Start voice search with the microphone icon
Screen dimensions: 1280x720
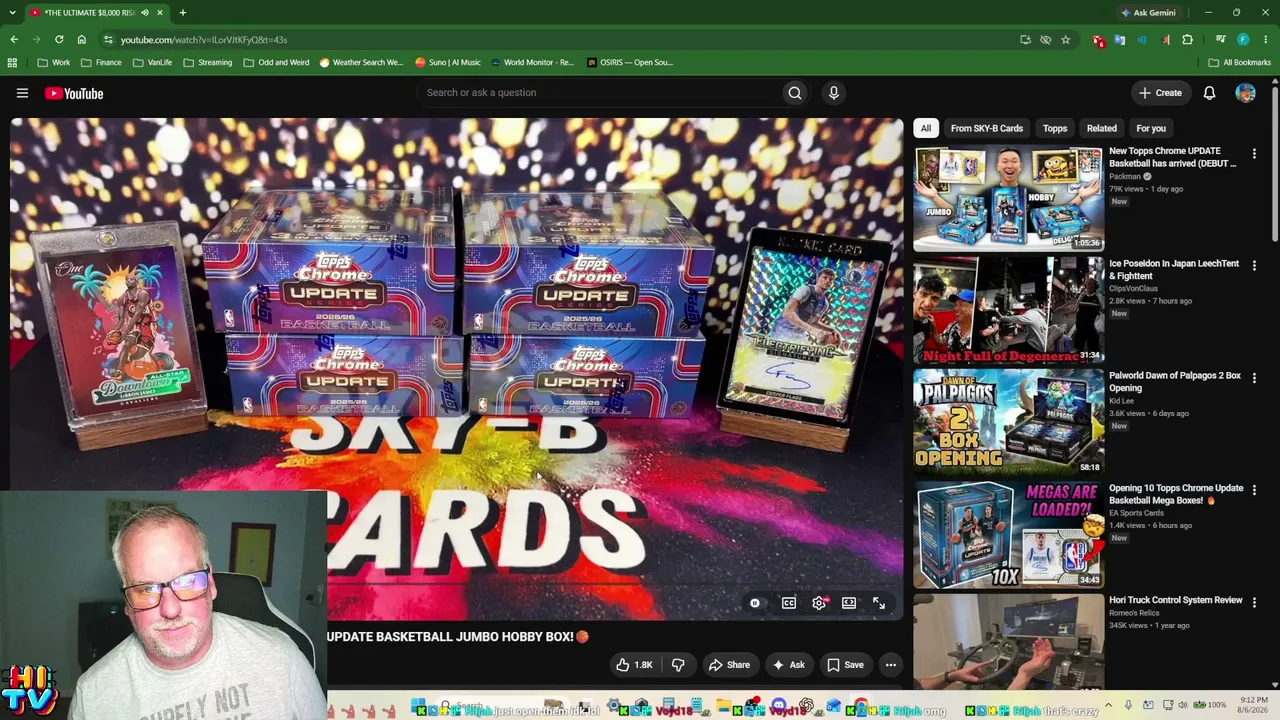tap(833, 93)
